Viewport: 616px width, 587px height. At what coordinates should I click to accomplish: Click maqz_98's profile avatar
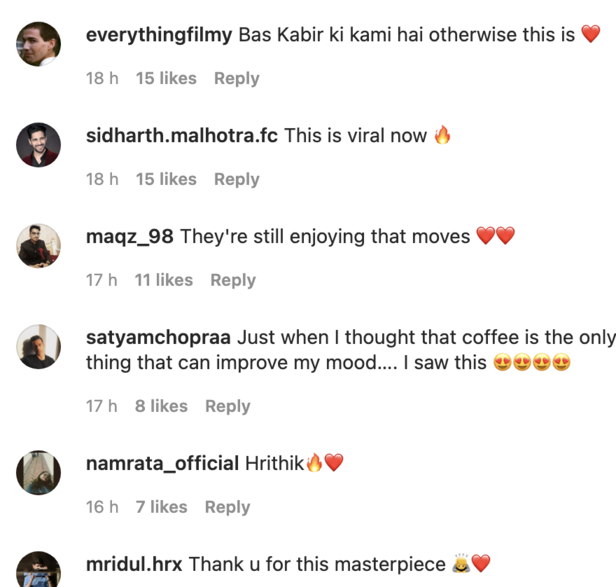coord(39,245)
